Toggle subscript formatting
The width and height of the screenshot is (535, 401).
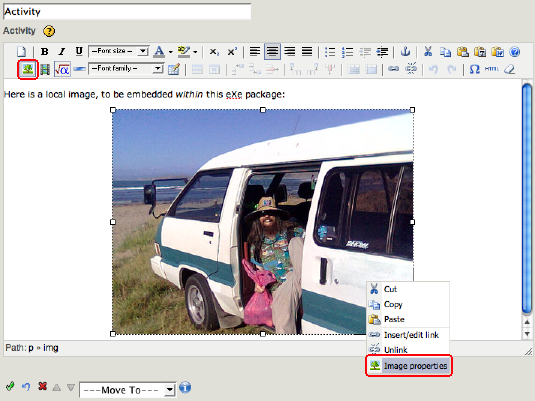214,52
